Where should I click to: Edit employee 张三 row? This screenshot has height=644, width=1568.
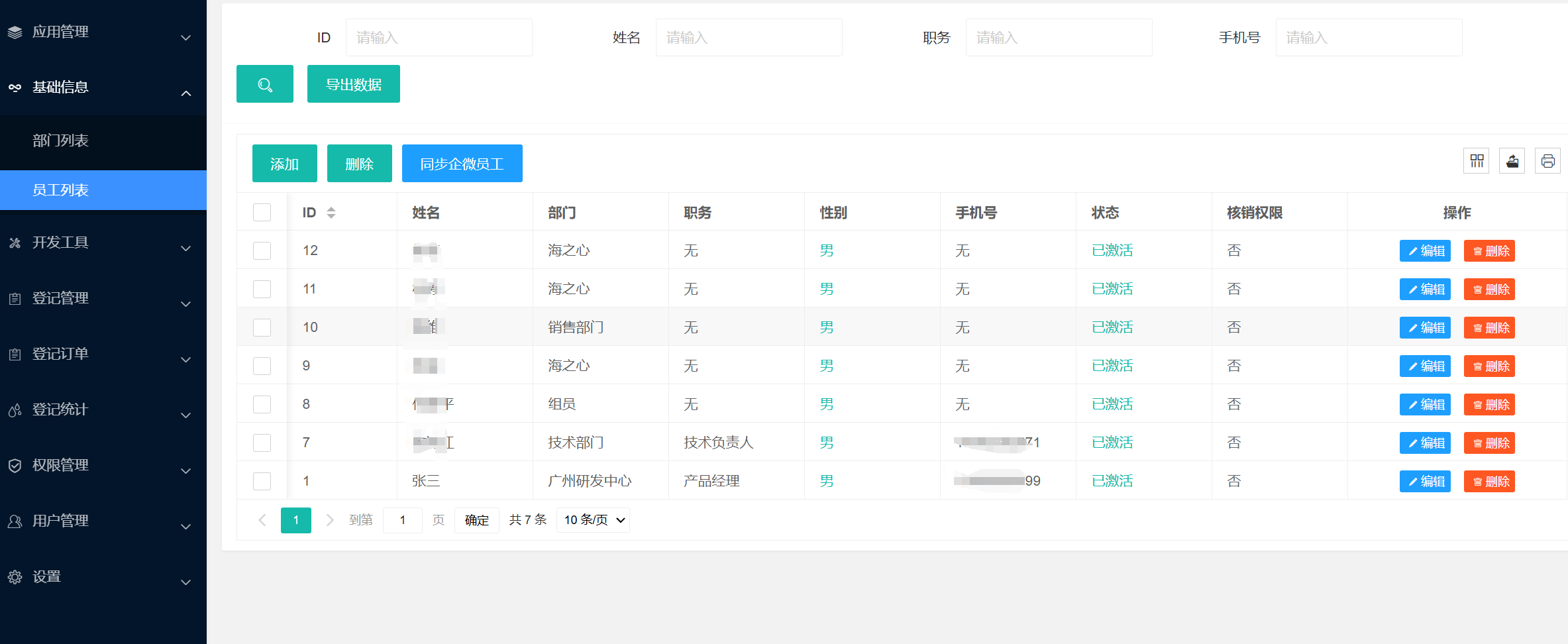[1425, 482]
